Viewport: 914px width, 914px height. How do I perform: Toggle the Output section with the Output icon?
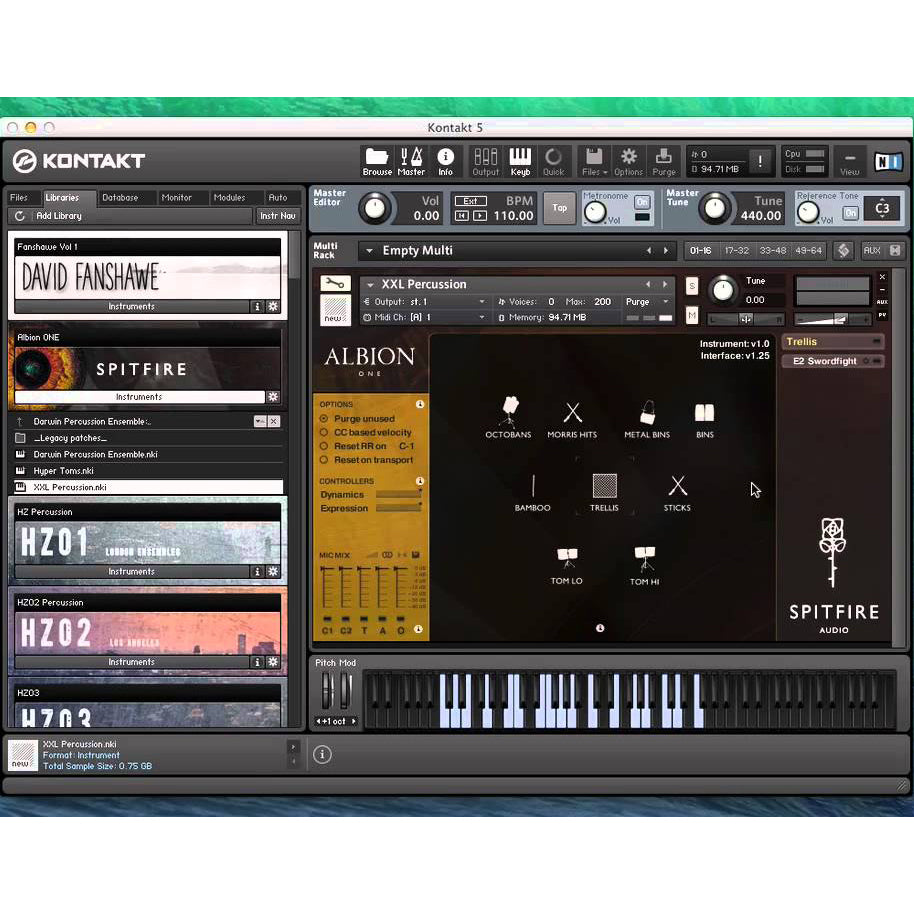(485, 158)
